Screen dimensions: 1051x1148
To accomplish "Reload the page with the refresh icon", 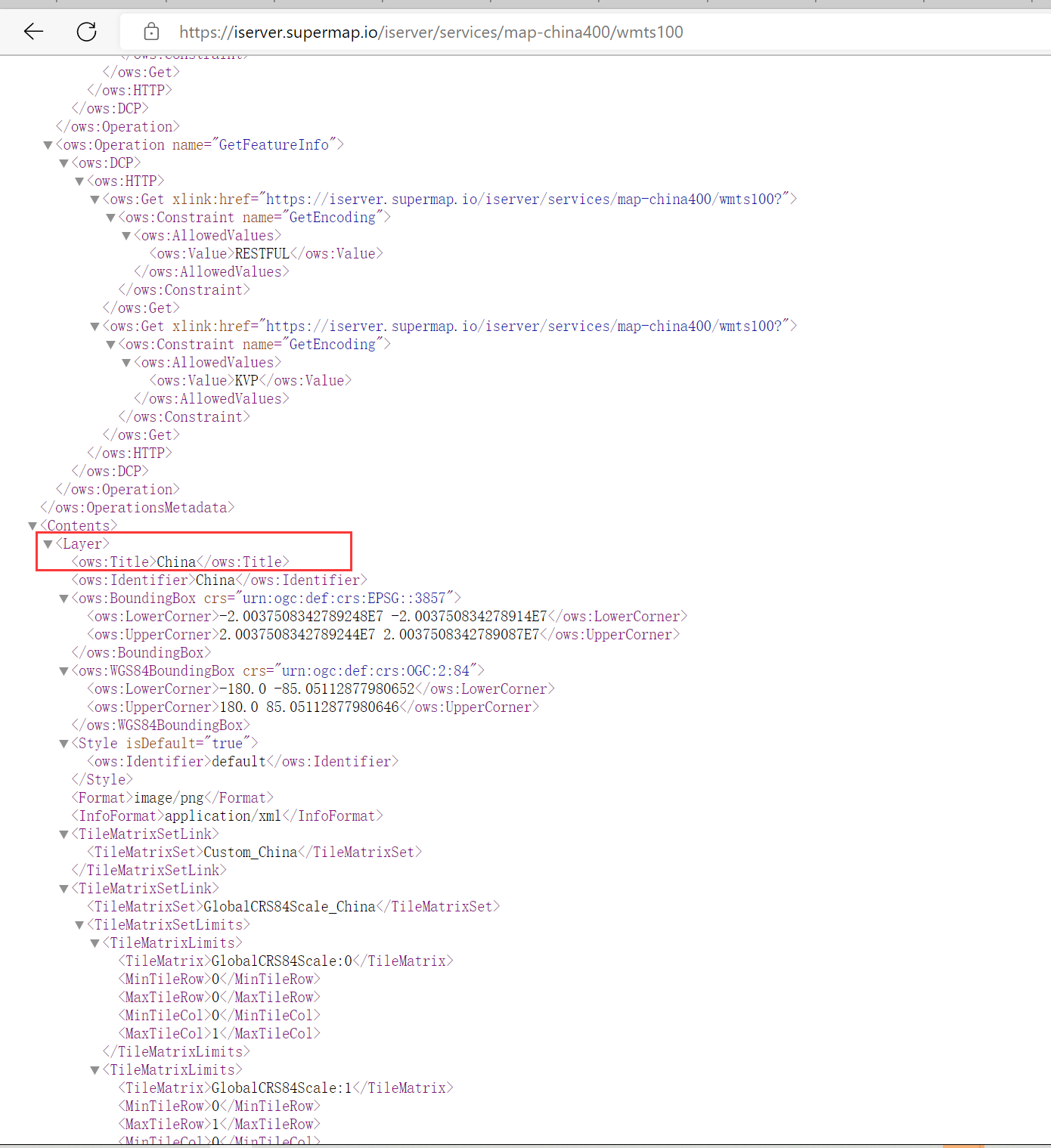I will (87, 31).
